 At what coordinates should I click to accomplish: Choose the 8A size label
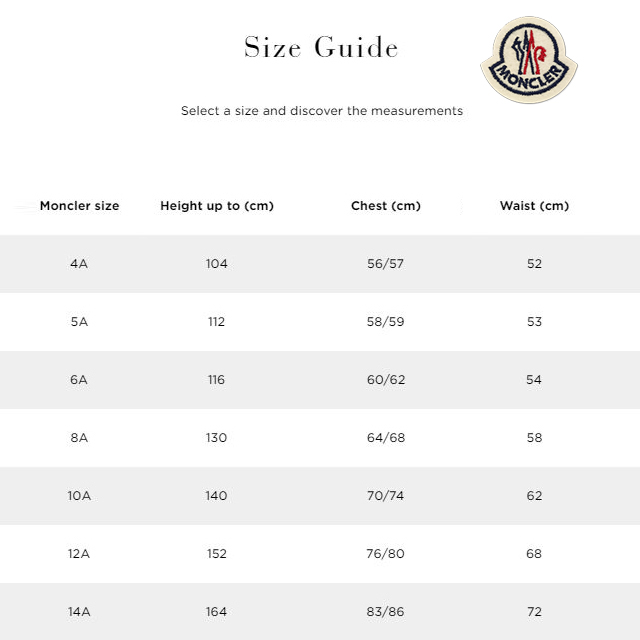79,438
